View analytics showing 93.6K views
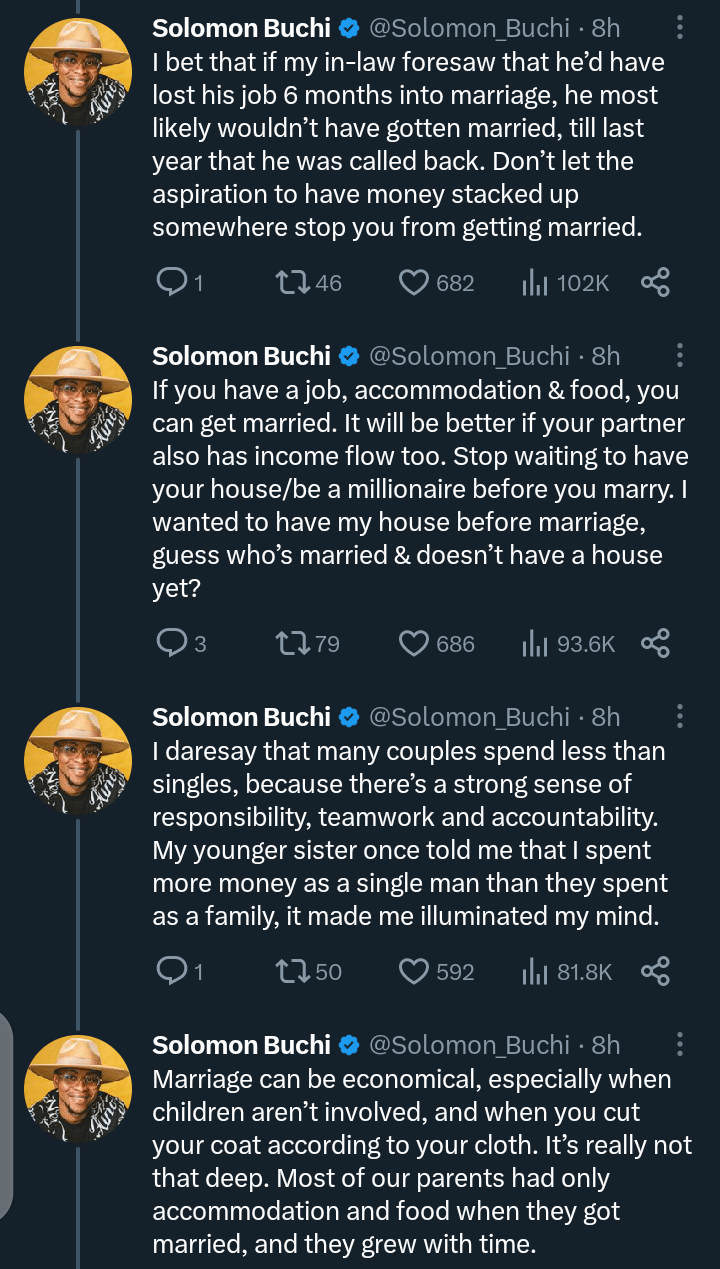The image size is (720, 1269). pyautogui.click(x=568, y=644)
